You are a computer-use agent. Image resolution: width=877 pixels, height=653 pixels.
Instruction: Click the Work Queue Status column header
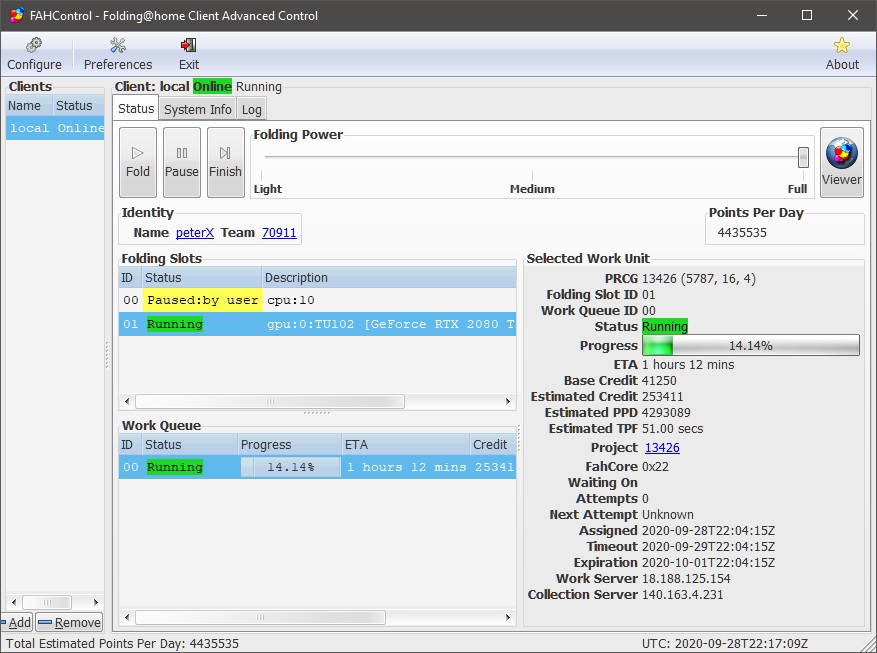click(189, 444)
